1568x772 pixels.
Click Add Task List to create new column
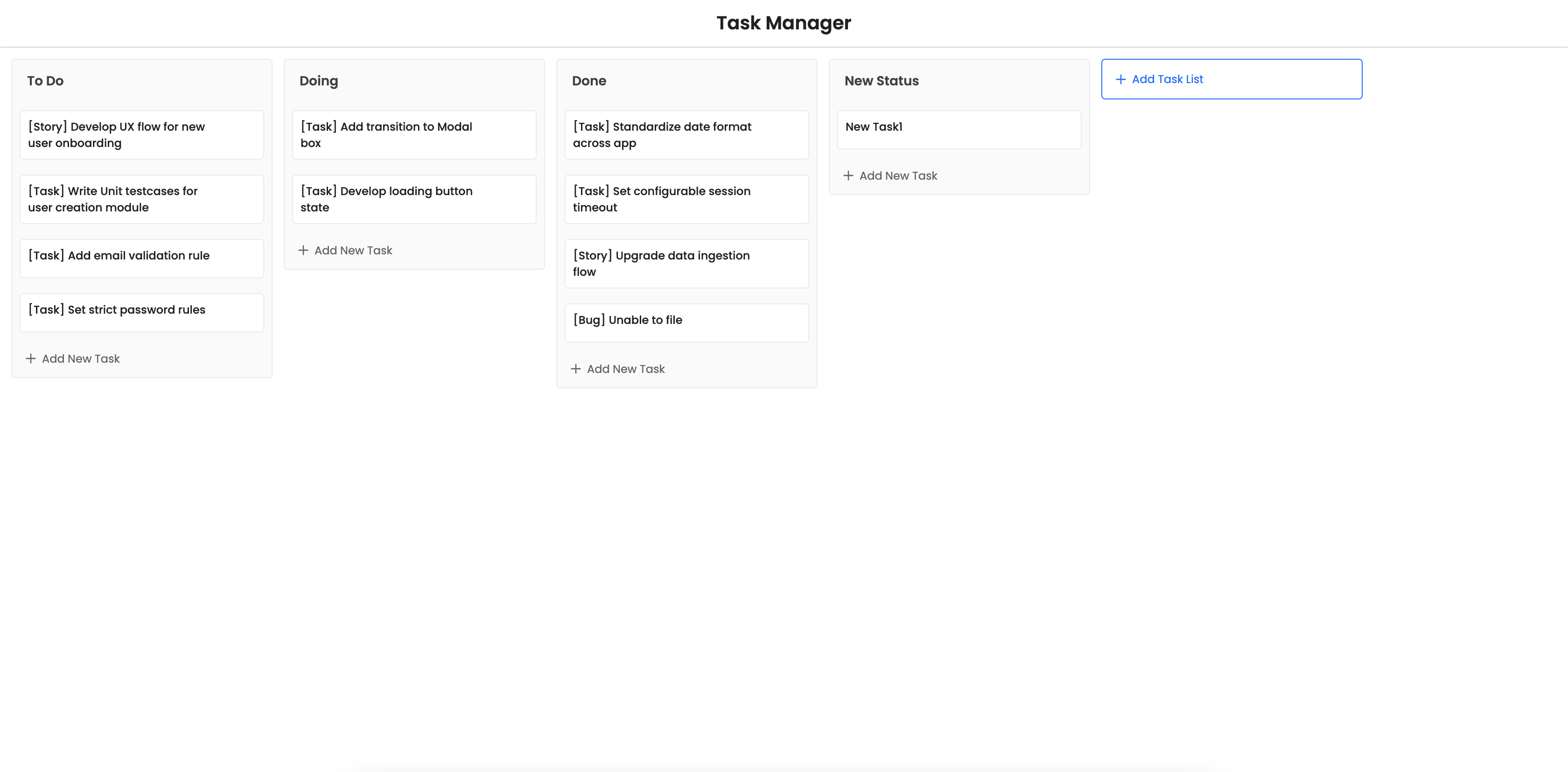coord(1231,78)
